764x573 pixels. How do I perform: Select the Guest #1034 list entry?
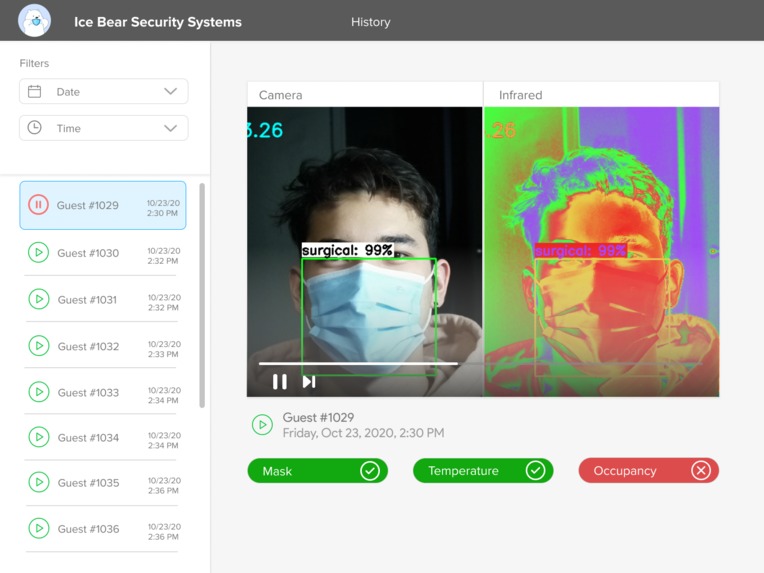click(x=101, y=437)
